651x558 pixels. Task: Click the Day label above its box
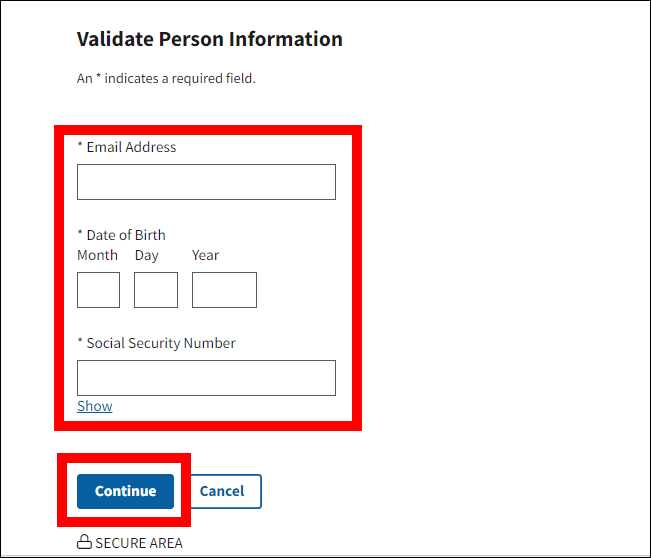[x=147, y=255]
